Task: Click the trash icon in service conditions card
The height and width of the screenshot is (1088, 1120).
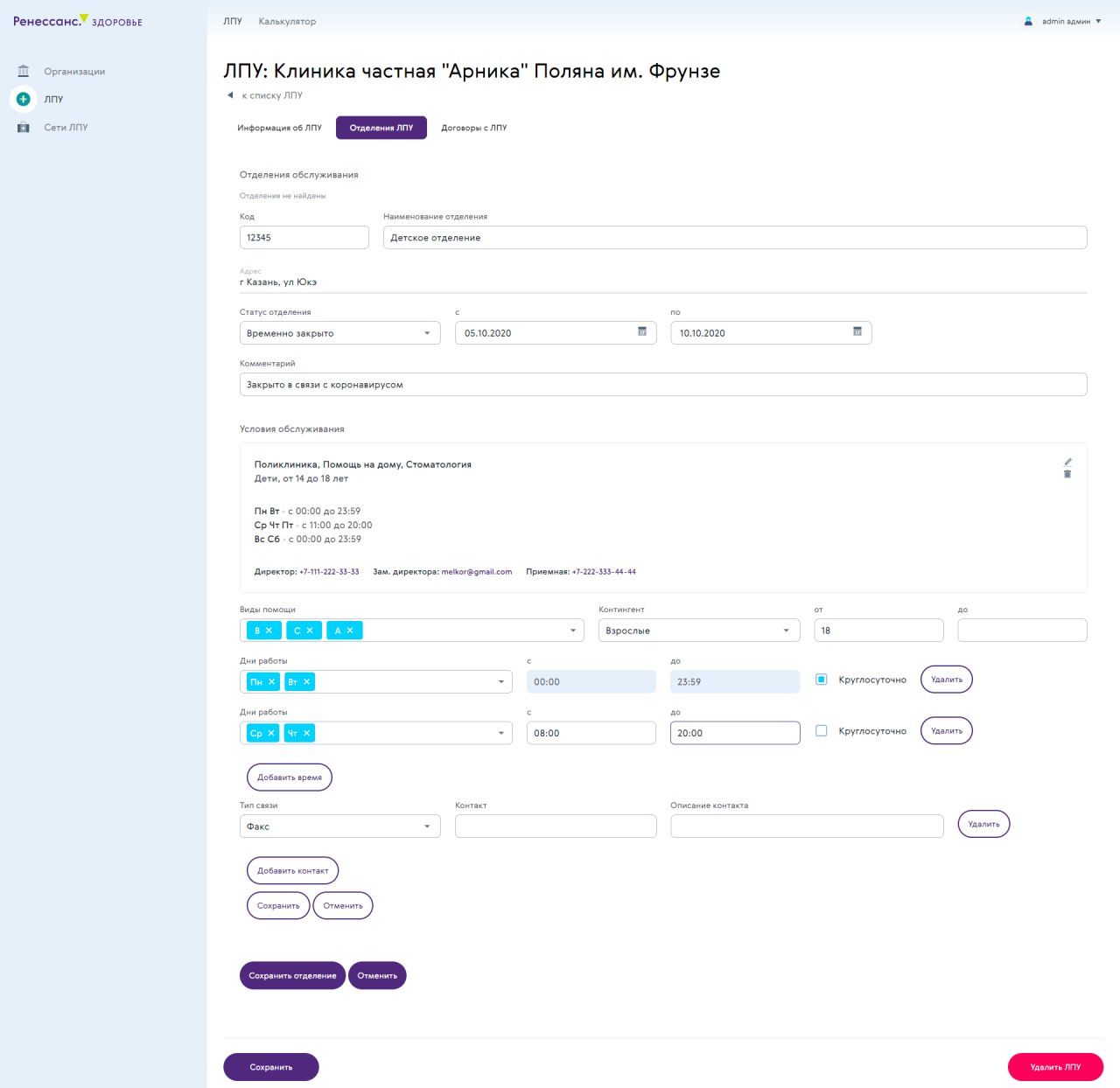Action: coord(1067,474)
